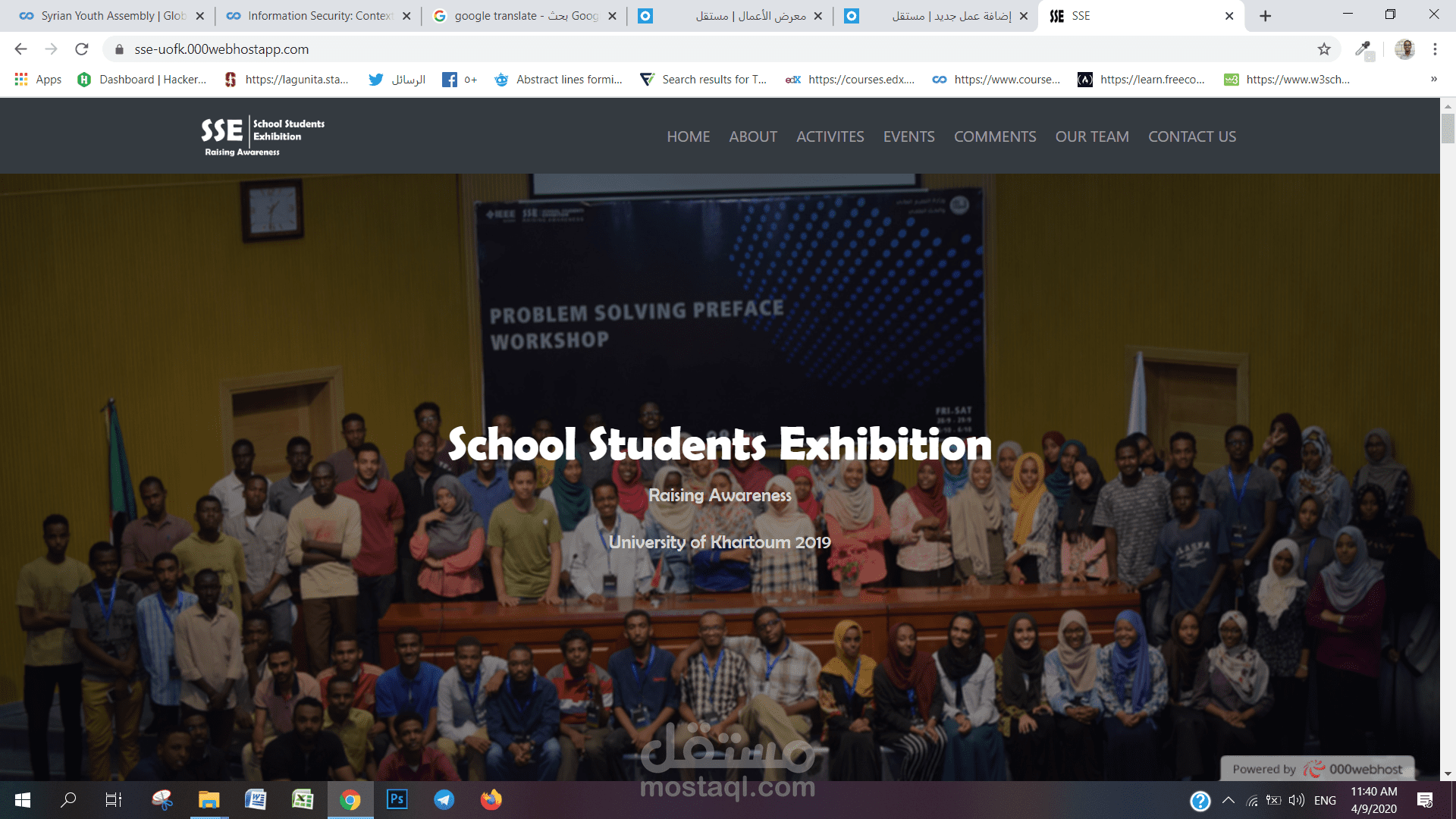Image resolution: width=1456 pixels, height=819 pixels.
Task: Click the user profile avatar icon
Action: click(x=1404, y=49)
